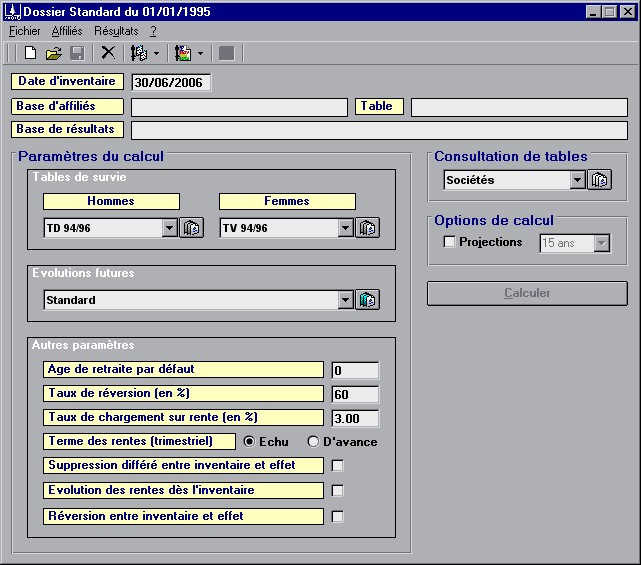Open table viewer next to Standard evolutions

[368, 300]
